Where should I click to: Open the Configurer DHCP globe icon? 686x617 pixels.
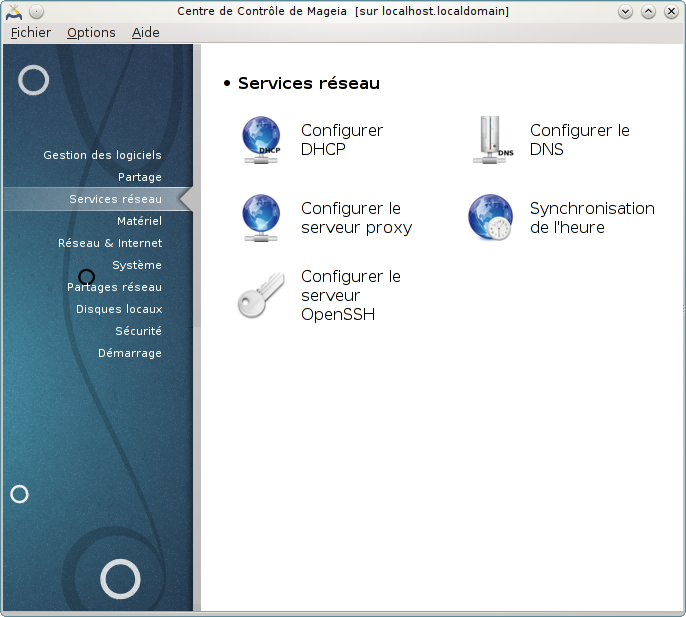(x=261, y=140)
